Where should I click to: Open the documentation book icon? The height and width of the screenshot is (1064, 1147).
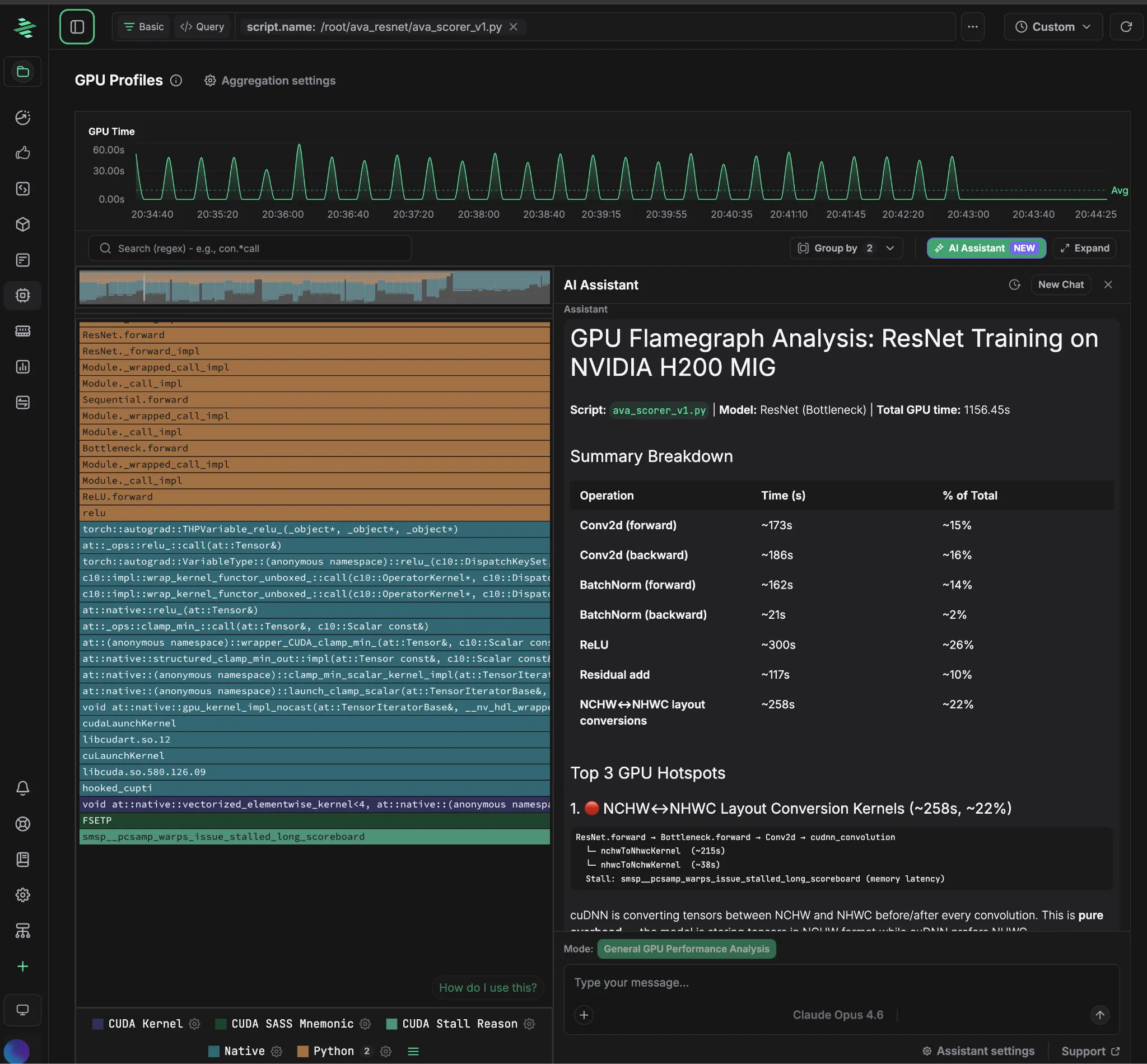pos(23,860)
